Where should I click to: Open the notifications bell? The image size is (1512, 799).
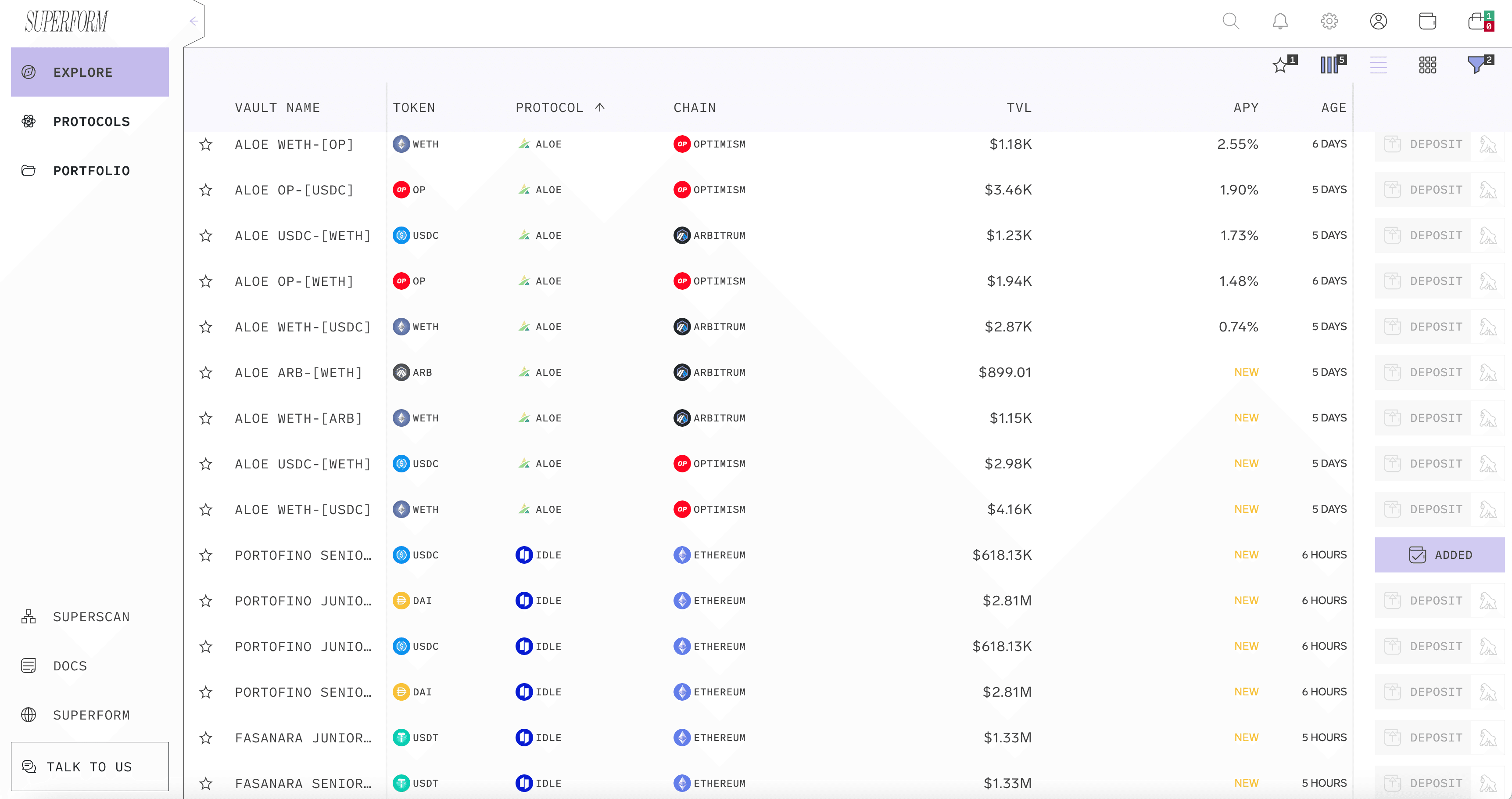[x=1279, y=21]
